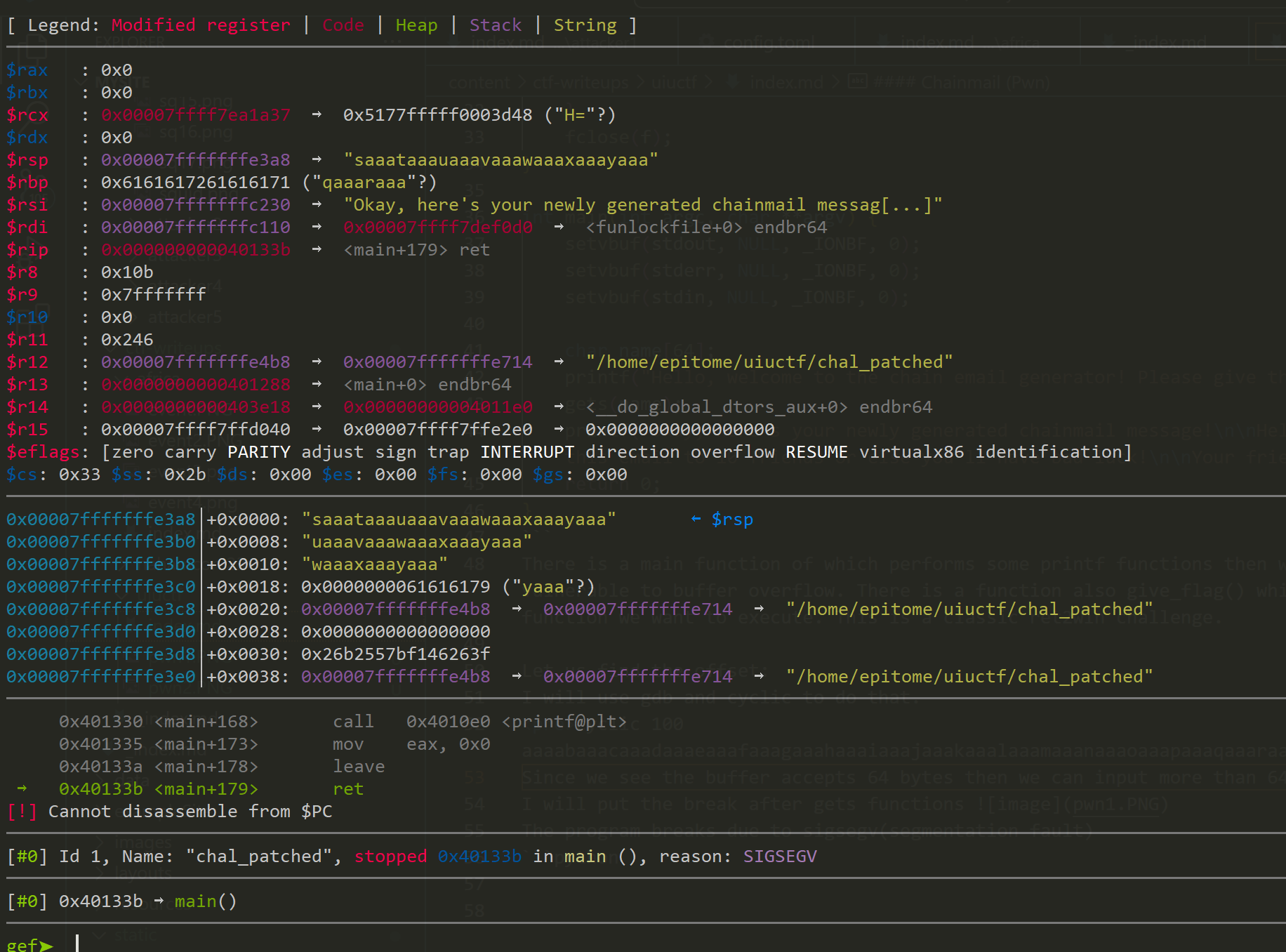Click '<main+179> ret' in the $rip row
This screenshot has width=1286, height=952.
[x=417, y=250]
